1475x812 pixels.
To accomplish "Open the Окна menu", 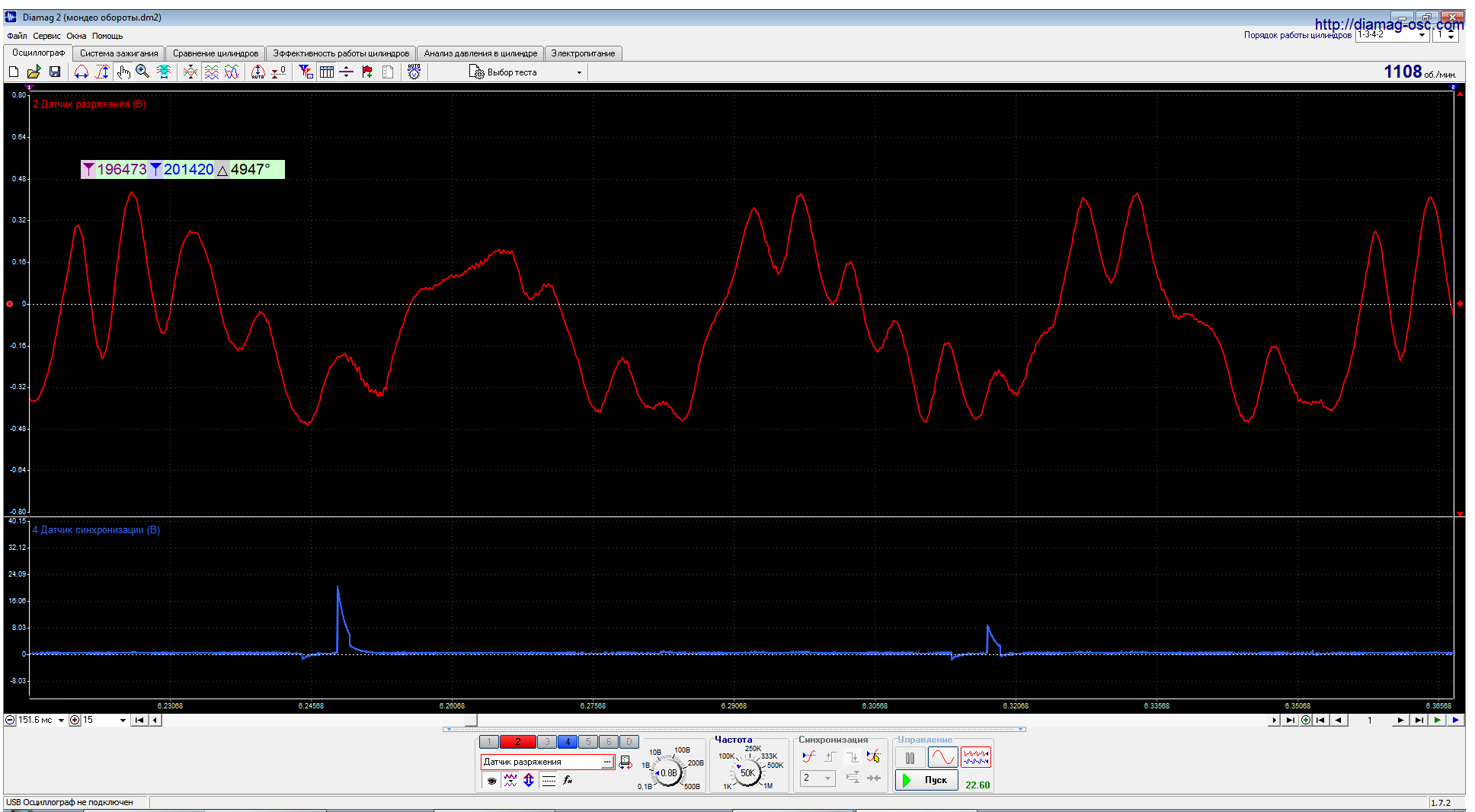I will [x=76, y=36].
